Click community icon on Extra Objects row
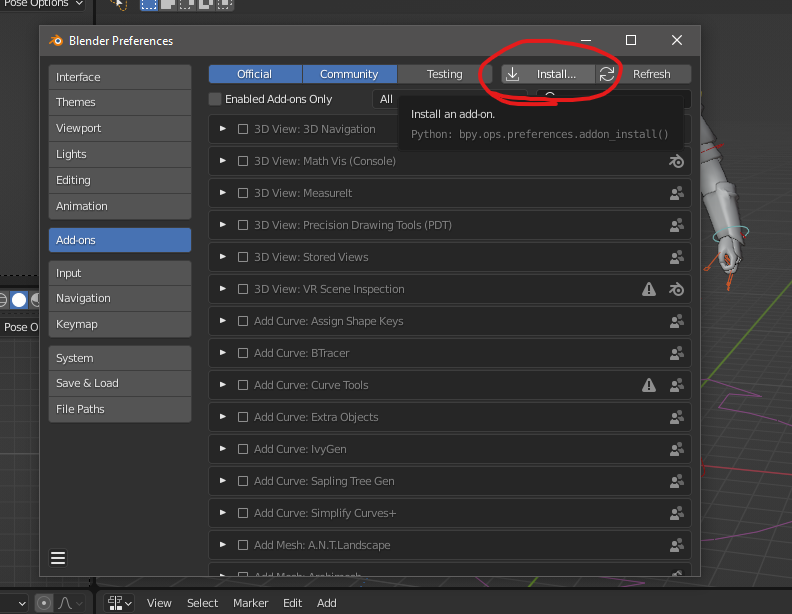Image resolution: width=792 pixels, height=614 pixels. coord(676,417)
